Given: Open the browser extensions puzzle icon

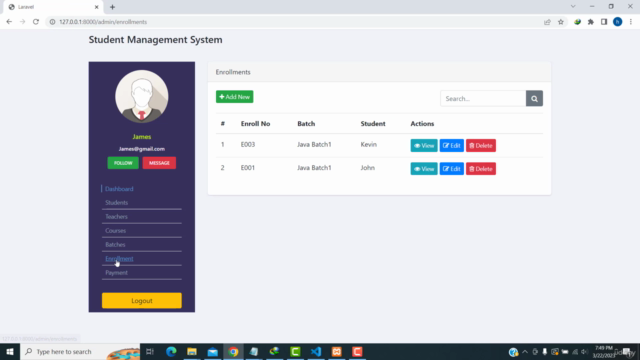Looking at the screenshot, I should [x=591, y=22].
